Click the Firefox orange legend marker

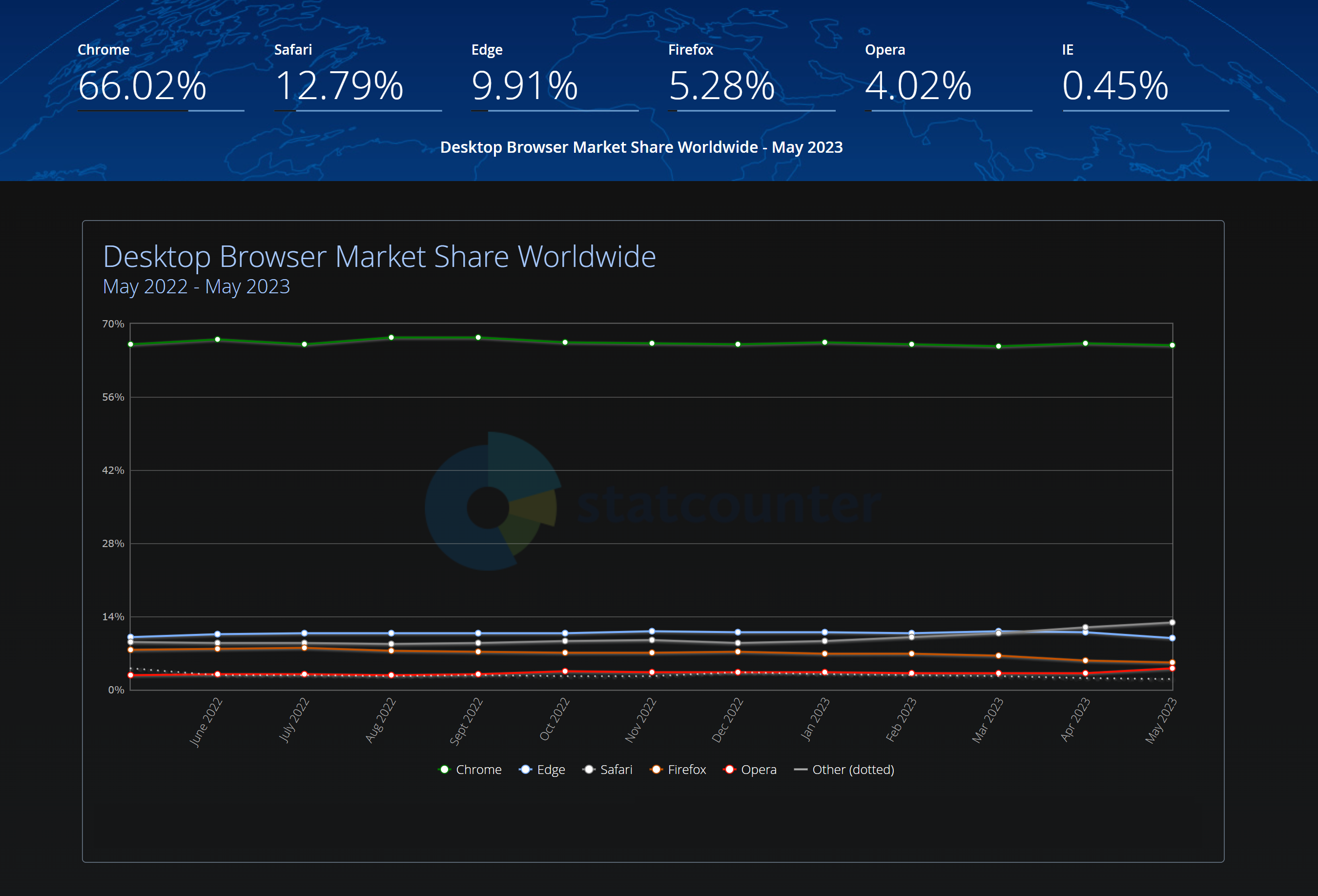coord(656,770)
